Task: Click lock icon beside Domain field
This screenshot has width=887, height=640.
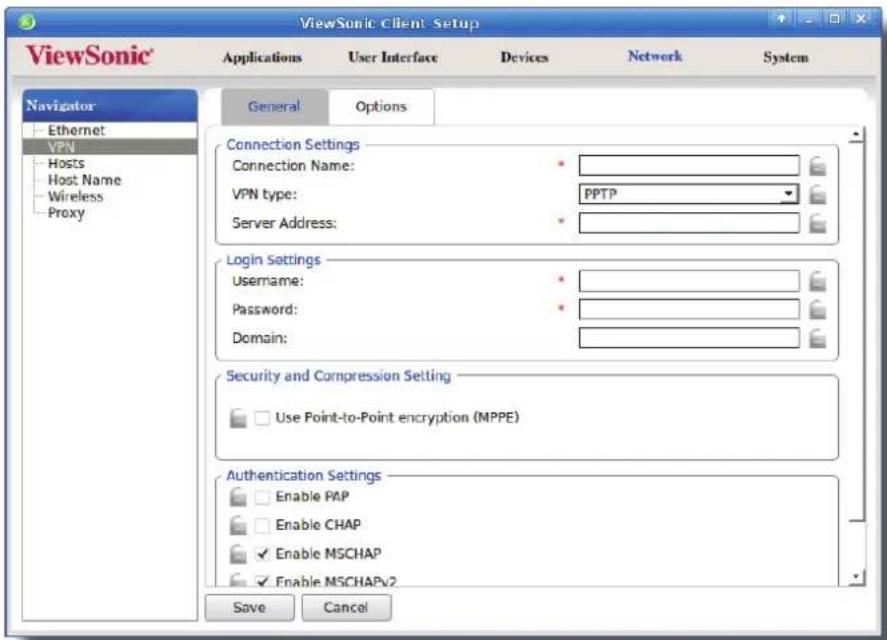Action: 817,338
